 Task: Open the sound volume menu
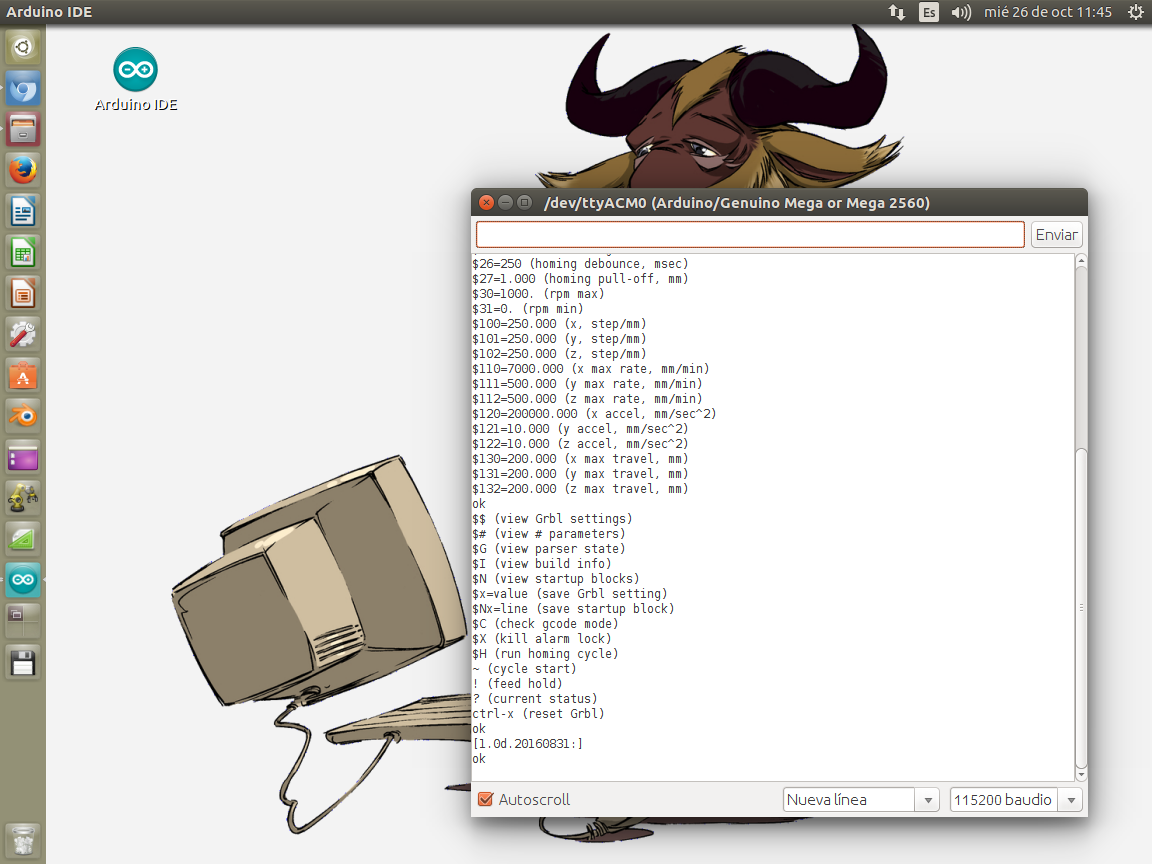click(x=961, y=12)
